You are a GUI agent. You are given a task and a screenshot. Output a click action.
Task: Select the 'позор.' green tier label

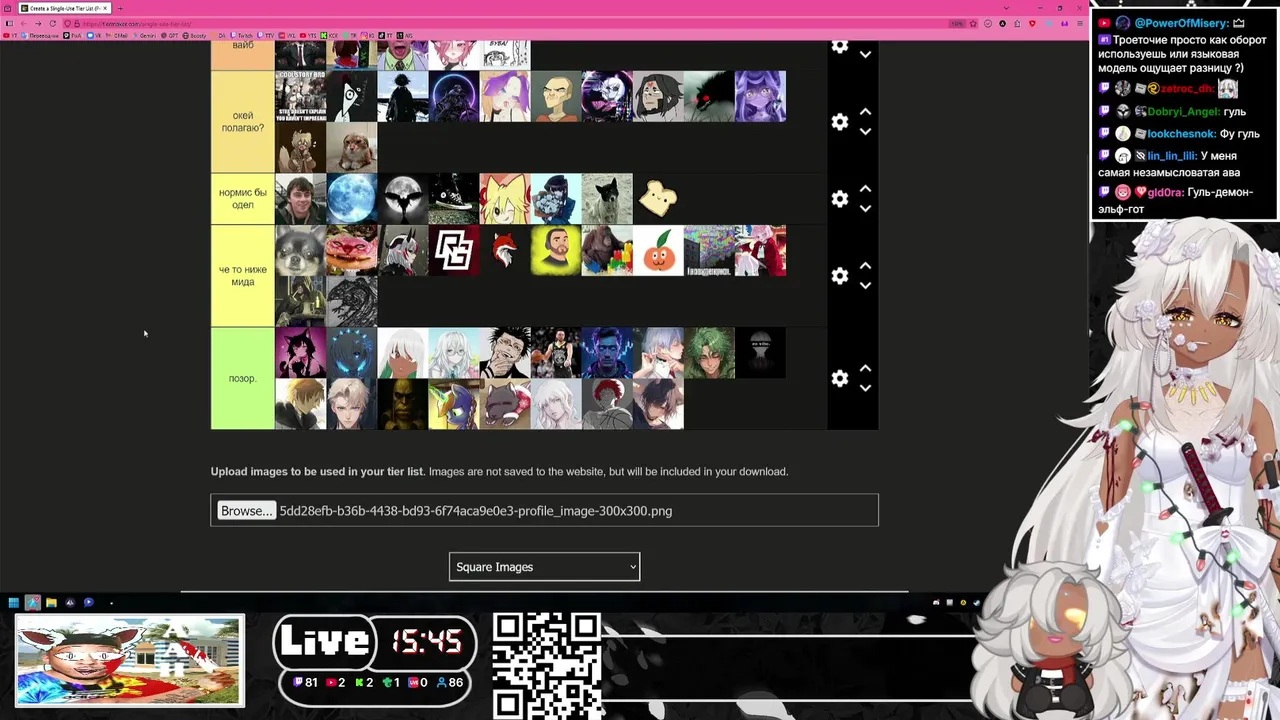click(x=242, y=378)
